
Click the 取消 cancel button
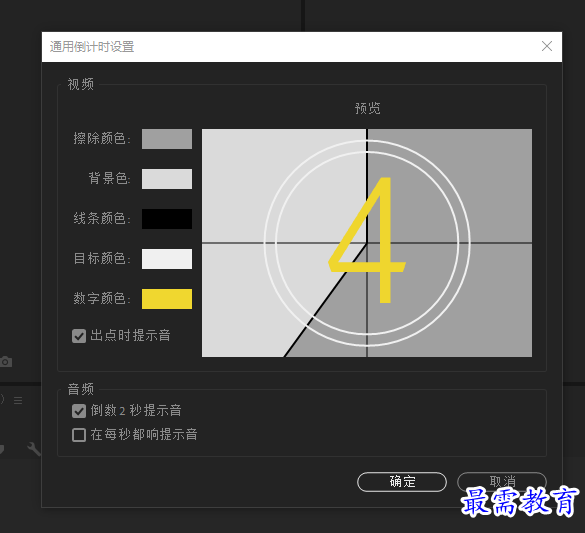(x=502, y=481)
